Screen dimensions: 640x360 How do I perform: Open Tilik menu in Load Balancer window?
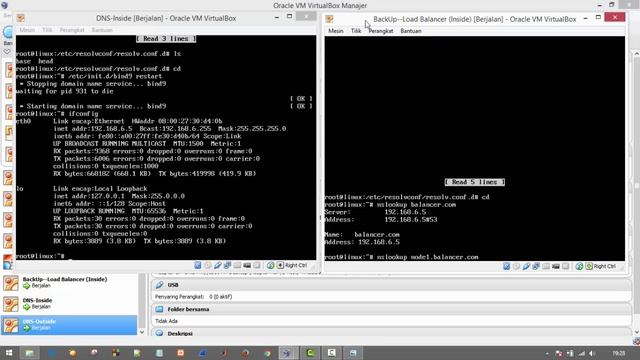click(x=356, y=31)
